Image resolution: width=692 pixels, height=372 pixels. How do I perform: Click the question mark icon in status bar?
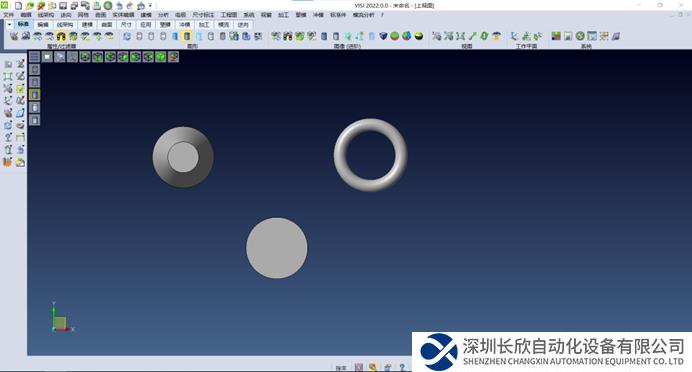click(x=402, y=367)
